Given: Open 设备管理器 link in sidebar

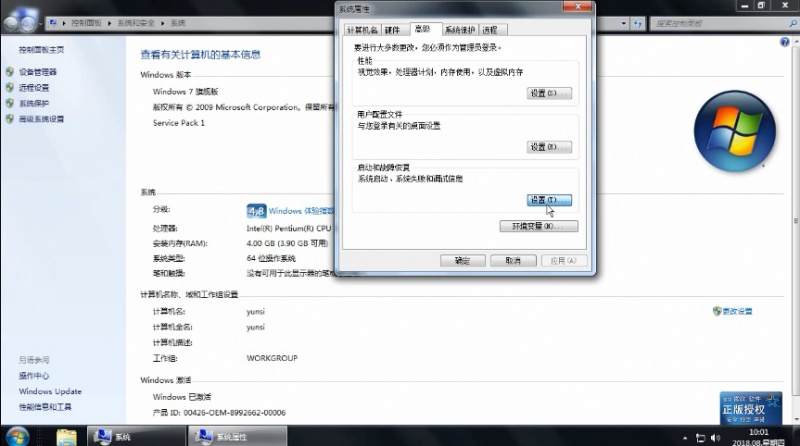Looking at the screenshot, I should coord(37,72).
